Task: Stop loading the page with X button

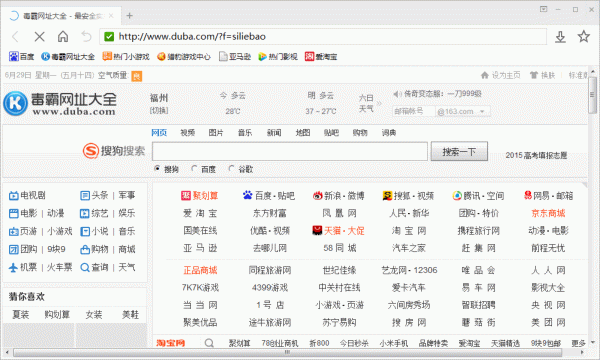Action: 39,37
